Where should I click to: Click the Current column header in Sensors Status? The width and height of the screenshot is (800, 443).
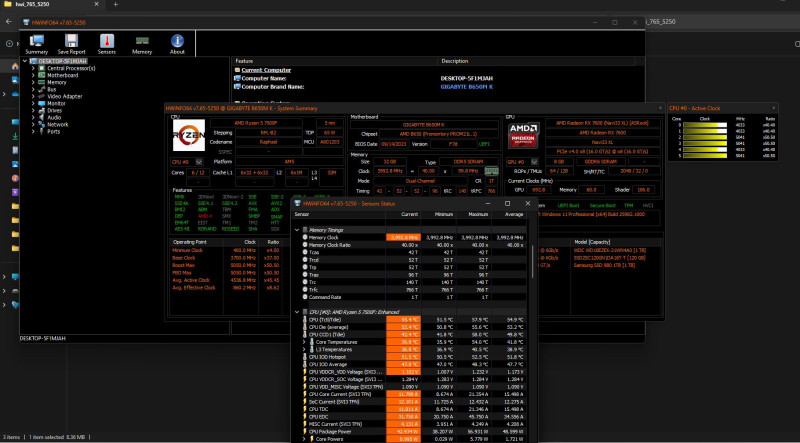pos(404,214)
